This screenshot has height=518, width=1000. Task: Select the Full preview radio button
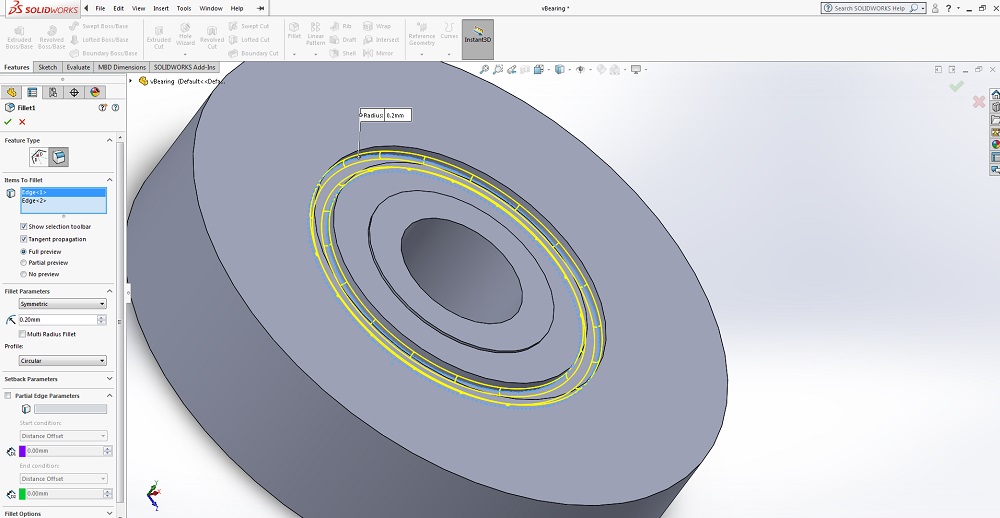point(24,252)
